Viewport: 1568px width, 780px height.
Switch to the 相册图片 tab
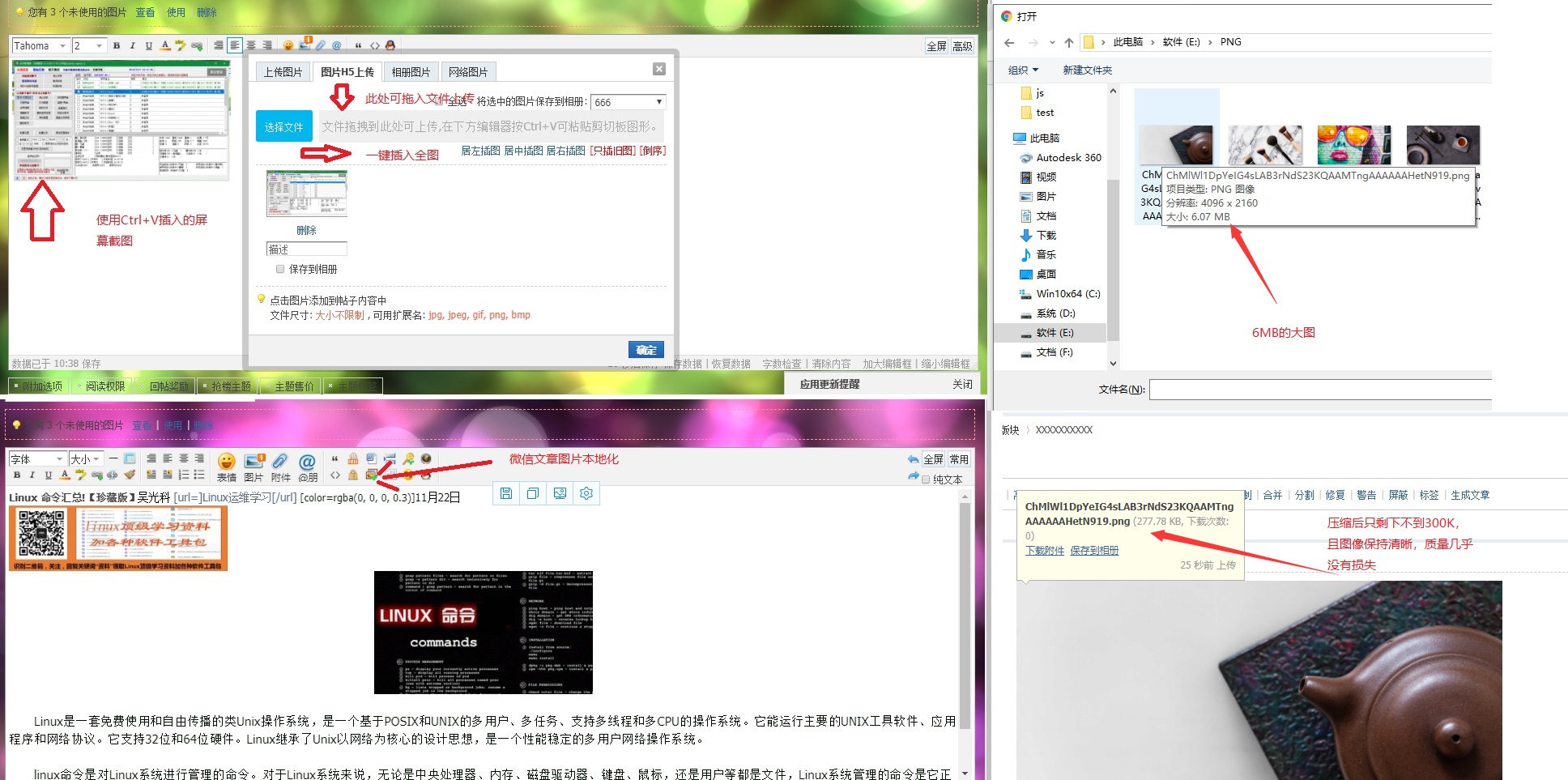(411, 72)
